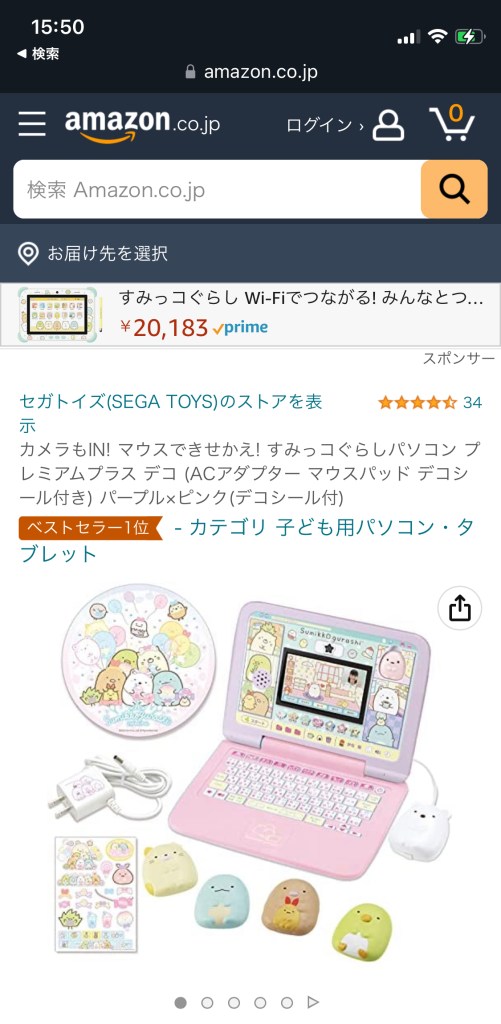Image resolution: width=501 pixels, height=1024 pixels.
Task: Tap the share icon on product image
Action: [460, 608]
